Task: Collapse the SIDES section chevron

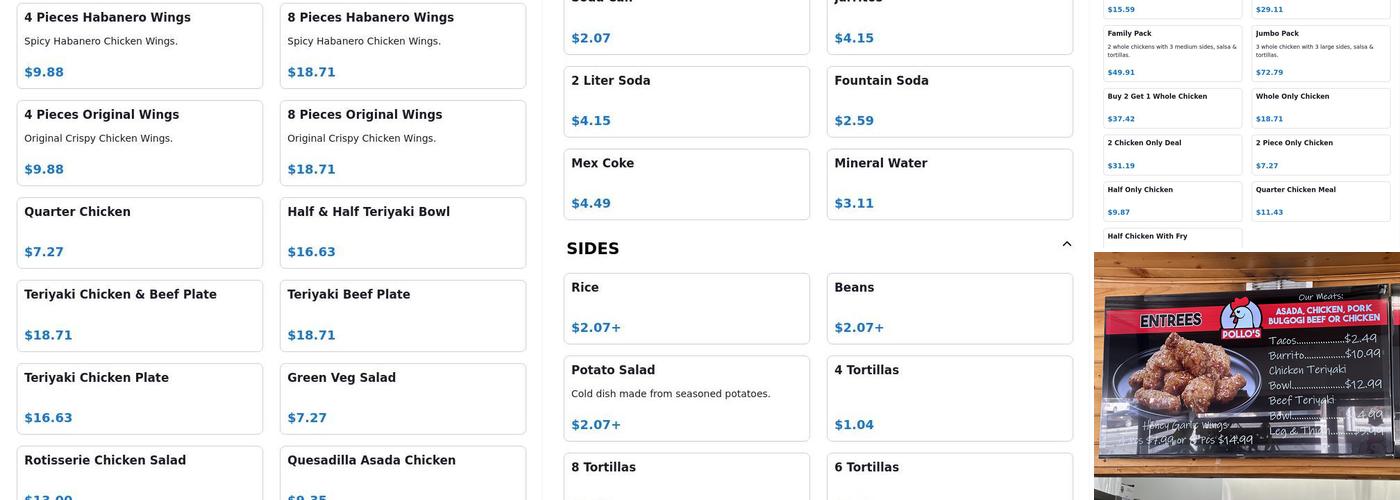Action: coord(1066,244)
